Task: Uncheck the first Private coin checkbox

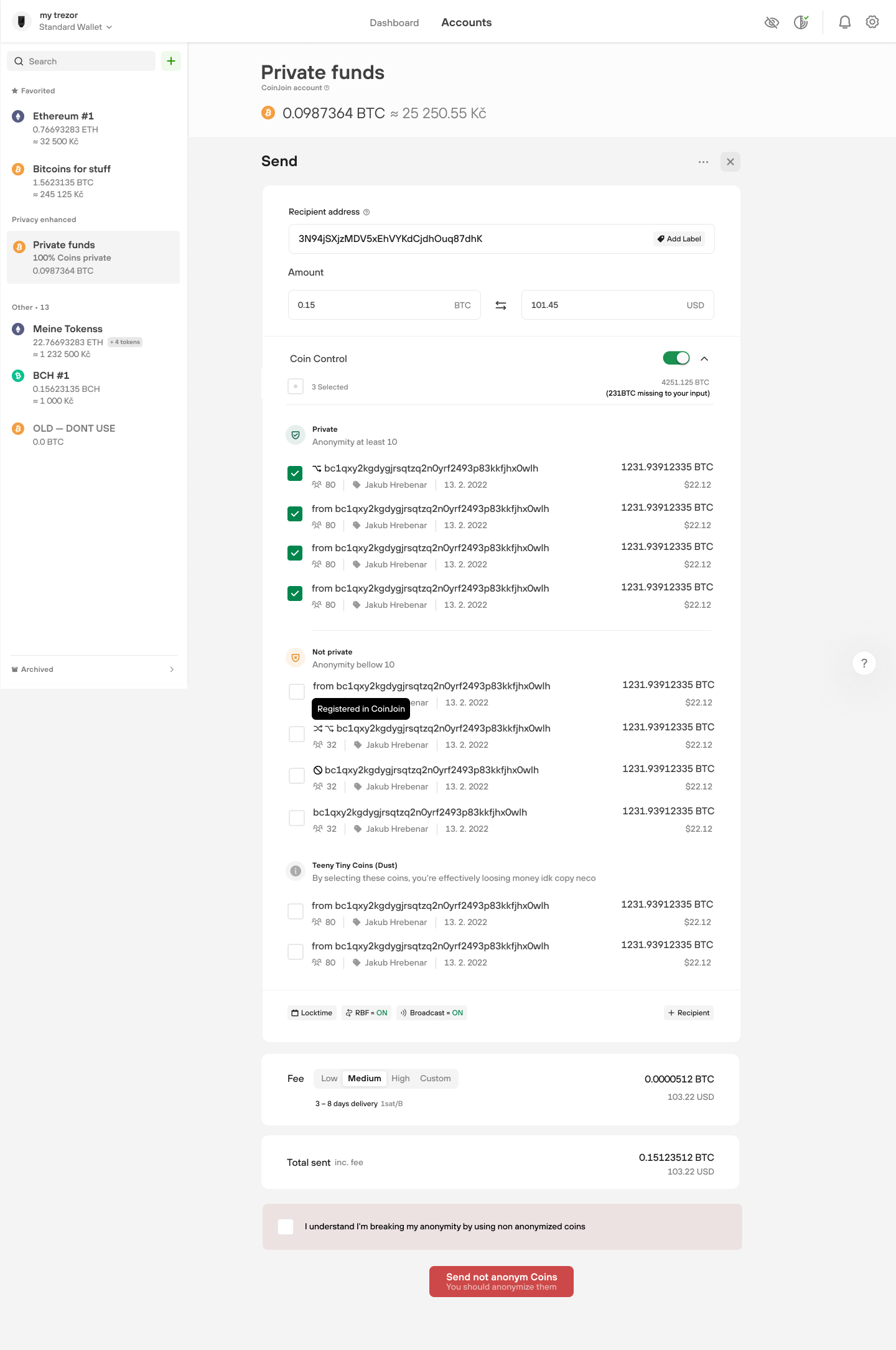Action: (x=295, y=473)
